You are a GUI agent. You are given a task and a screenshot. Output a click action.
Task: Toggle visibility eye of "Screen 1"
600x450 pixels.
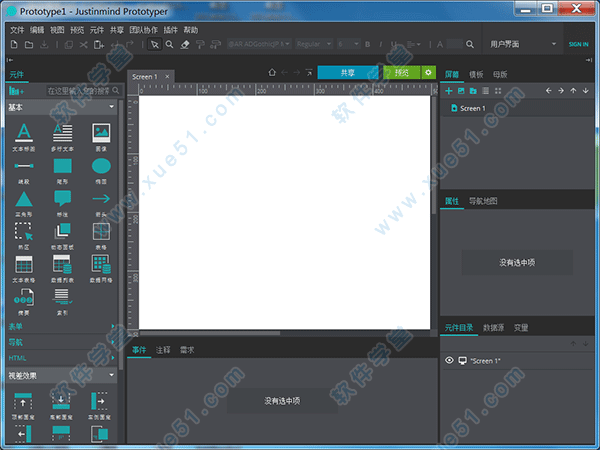pyautogui.click(x=449, y=360)
